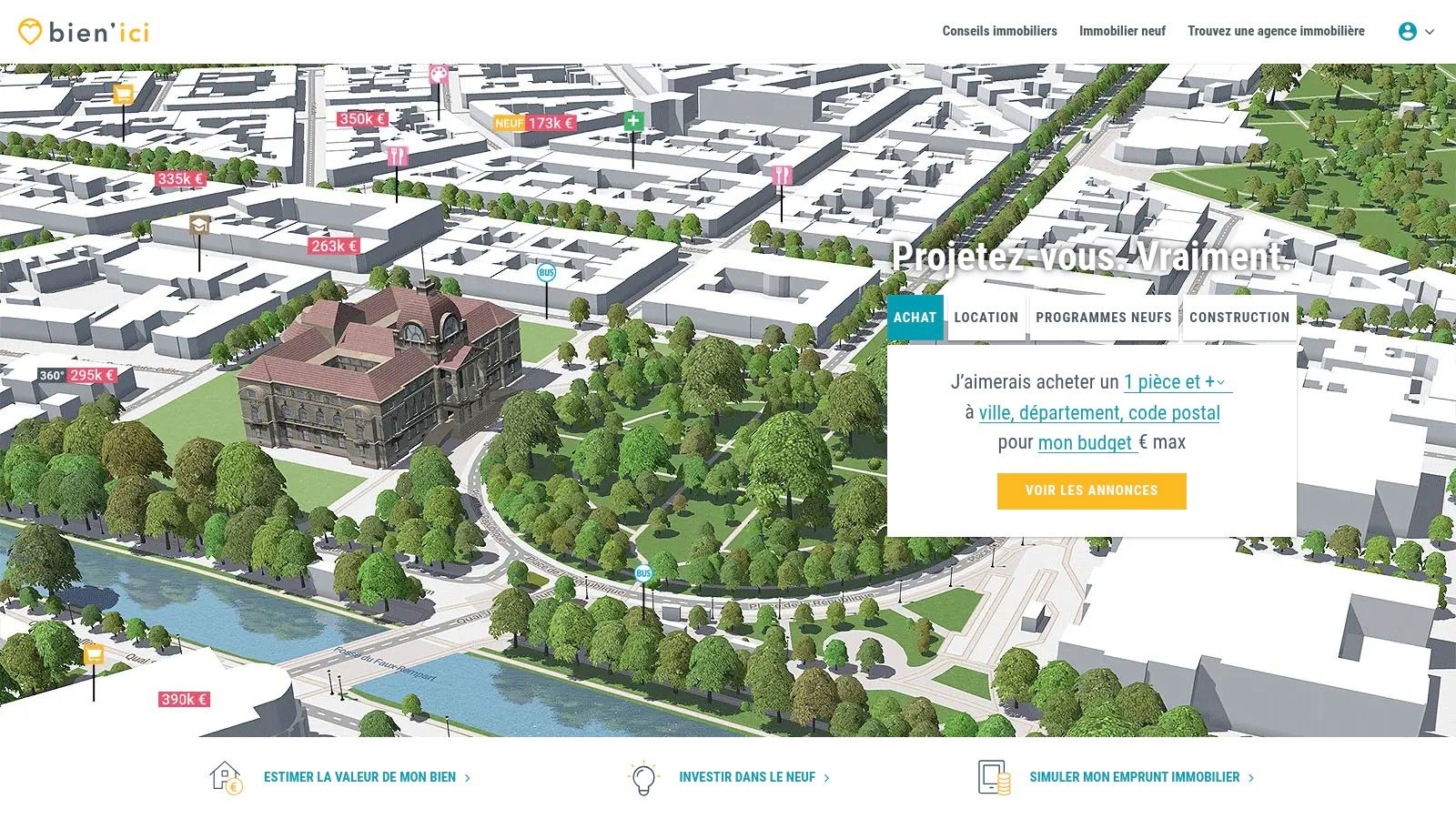Click the house estimate icon
This screenshot has height=819, width=1456.
tap(226, 778)
